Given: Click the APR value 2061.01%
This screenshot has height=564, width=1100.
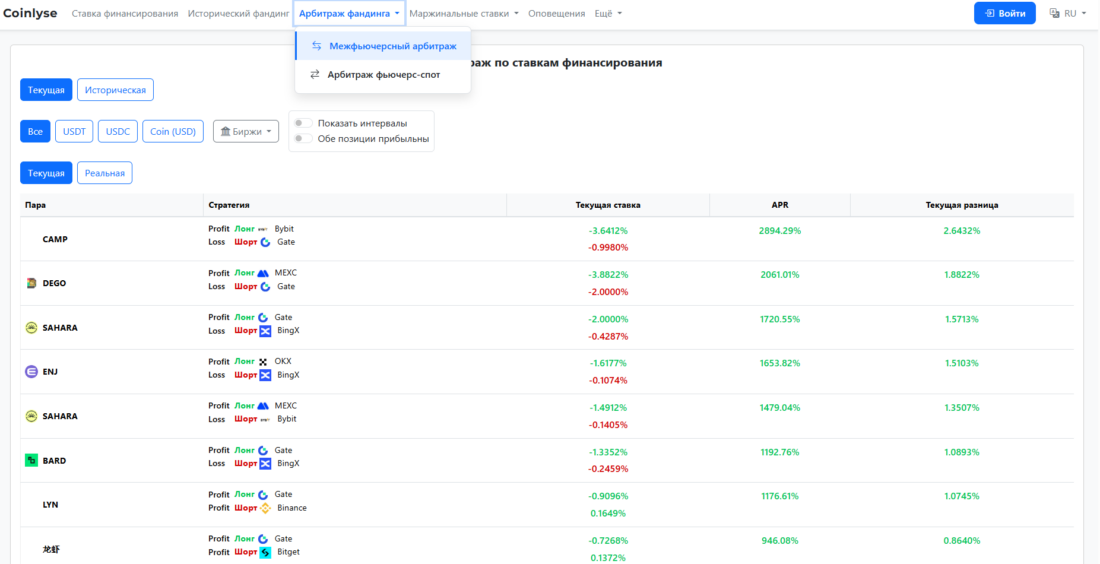Looking at the screenshot, I should point(779,275).
